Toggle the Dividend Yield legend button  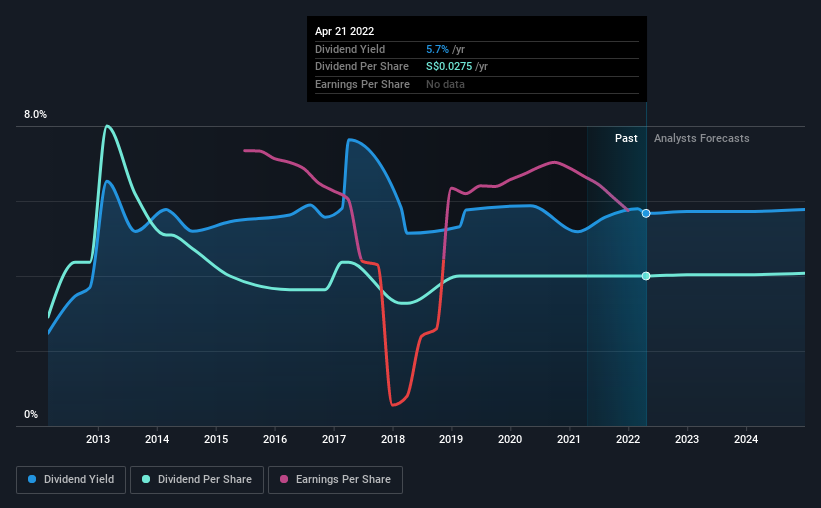[x=71, y=480]
